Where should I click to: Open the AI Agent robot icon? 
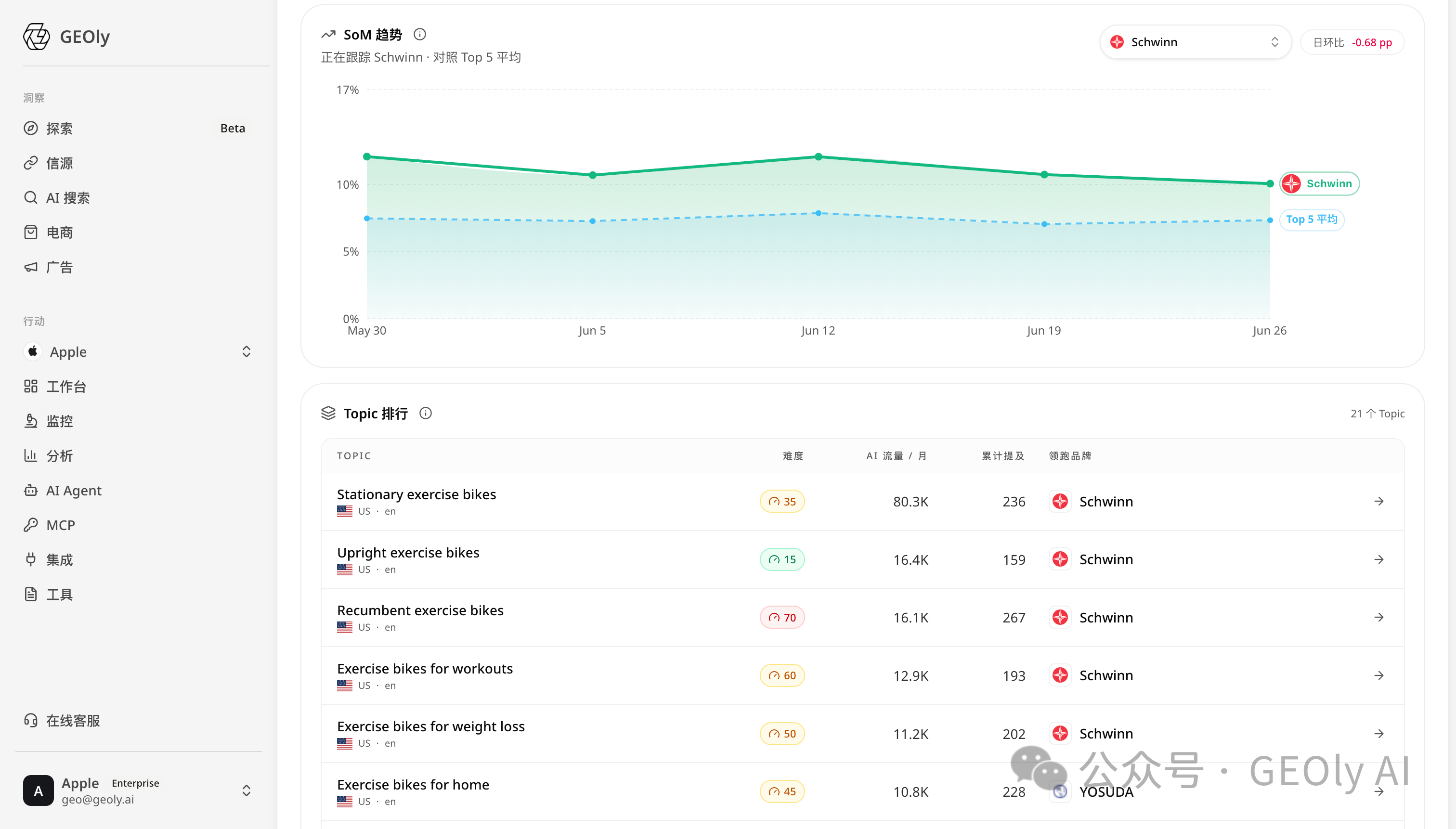pos(31,490)
